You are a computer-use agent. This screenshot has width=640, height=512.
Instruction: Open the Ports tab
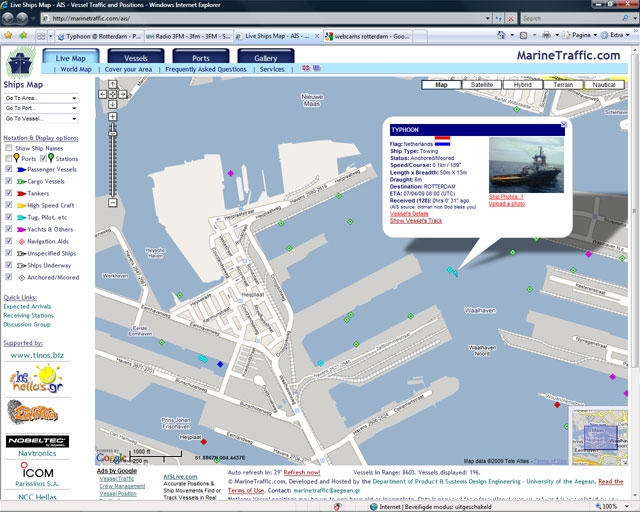201,58
